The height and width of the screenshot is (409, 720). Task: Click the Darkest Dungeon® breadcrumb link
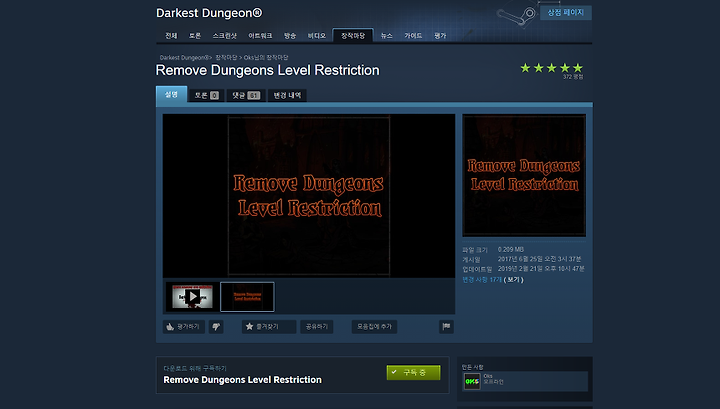pyautogui.click(x=185, y=58)
